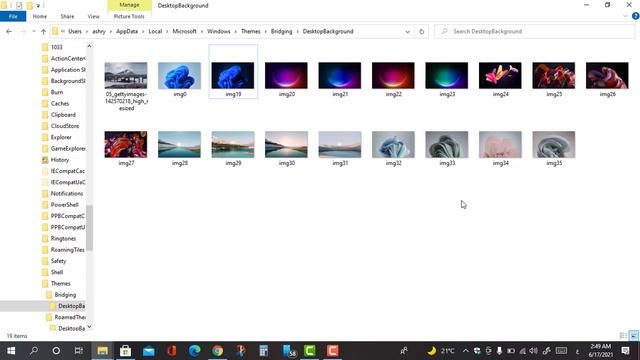Switch to the Home ribbon tab

[40, 16]
